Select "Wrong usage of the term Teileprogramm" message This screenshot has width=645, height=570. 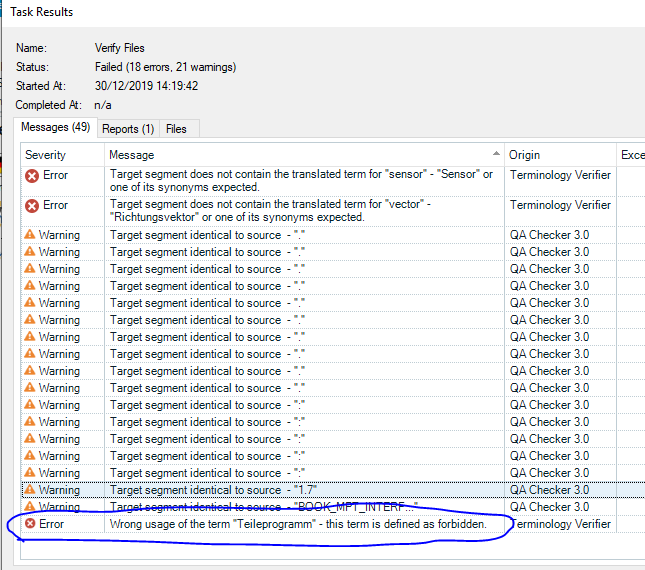pos(298,524)
